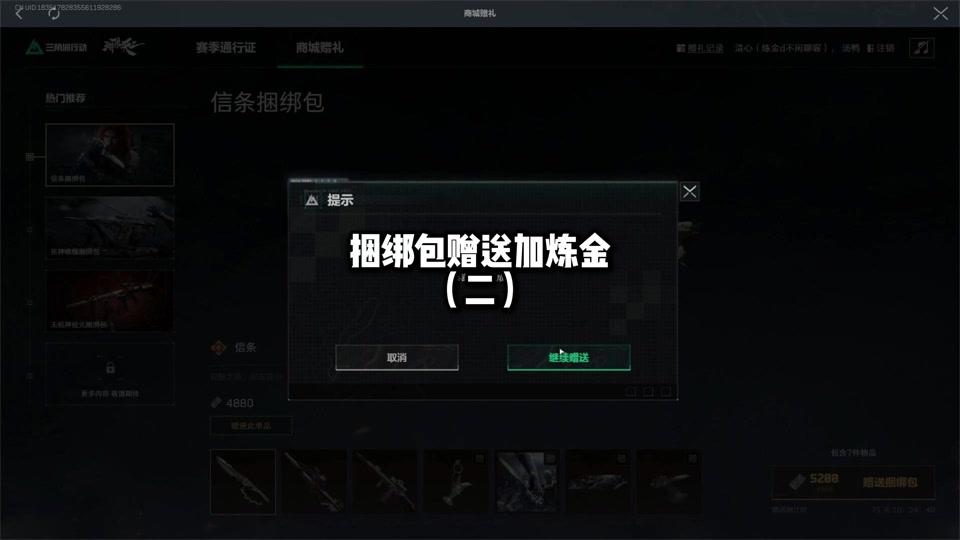Select the second bundle thumbnail in sidebar
Viewport: 960px width, 540px height.
[110, 228]
